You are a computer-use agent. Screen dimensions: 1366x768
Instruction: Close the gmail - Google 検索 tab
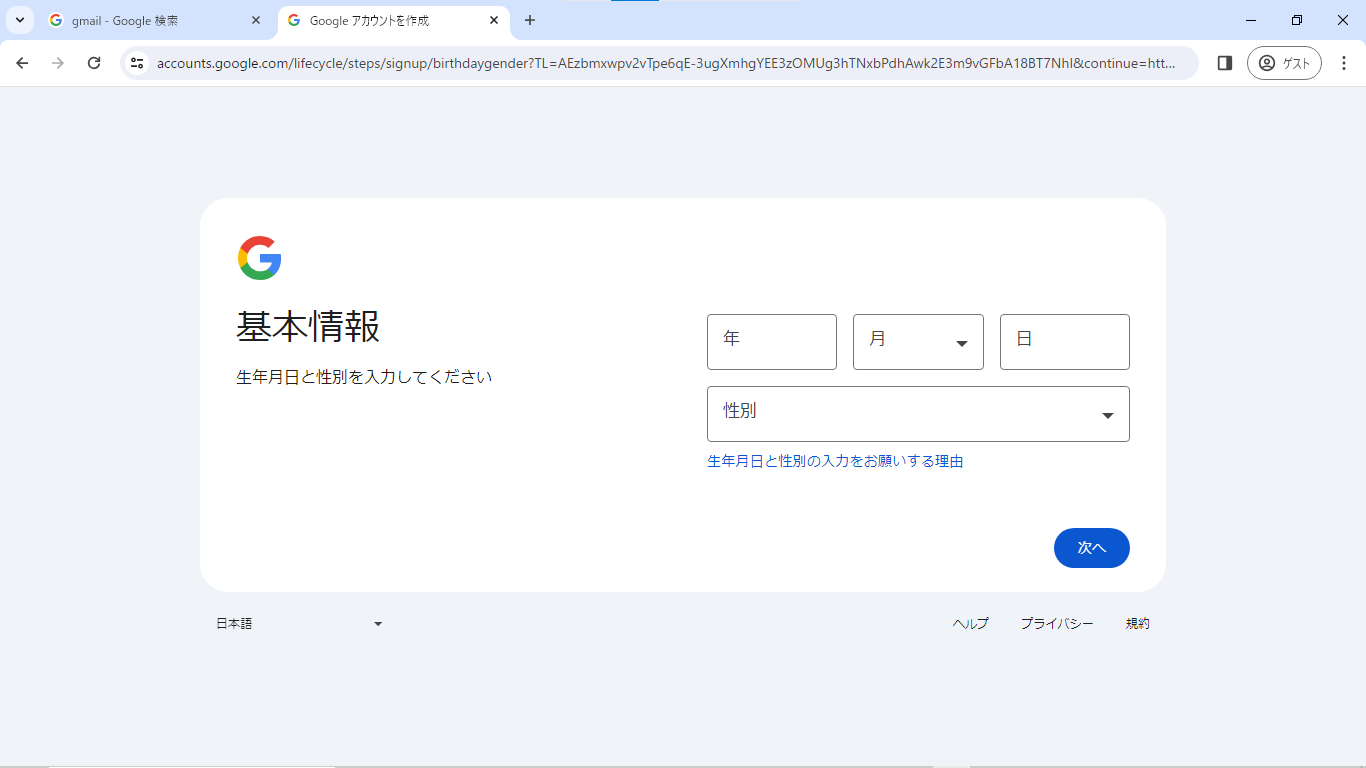[256, 20]
